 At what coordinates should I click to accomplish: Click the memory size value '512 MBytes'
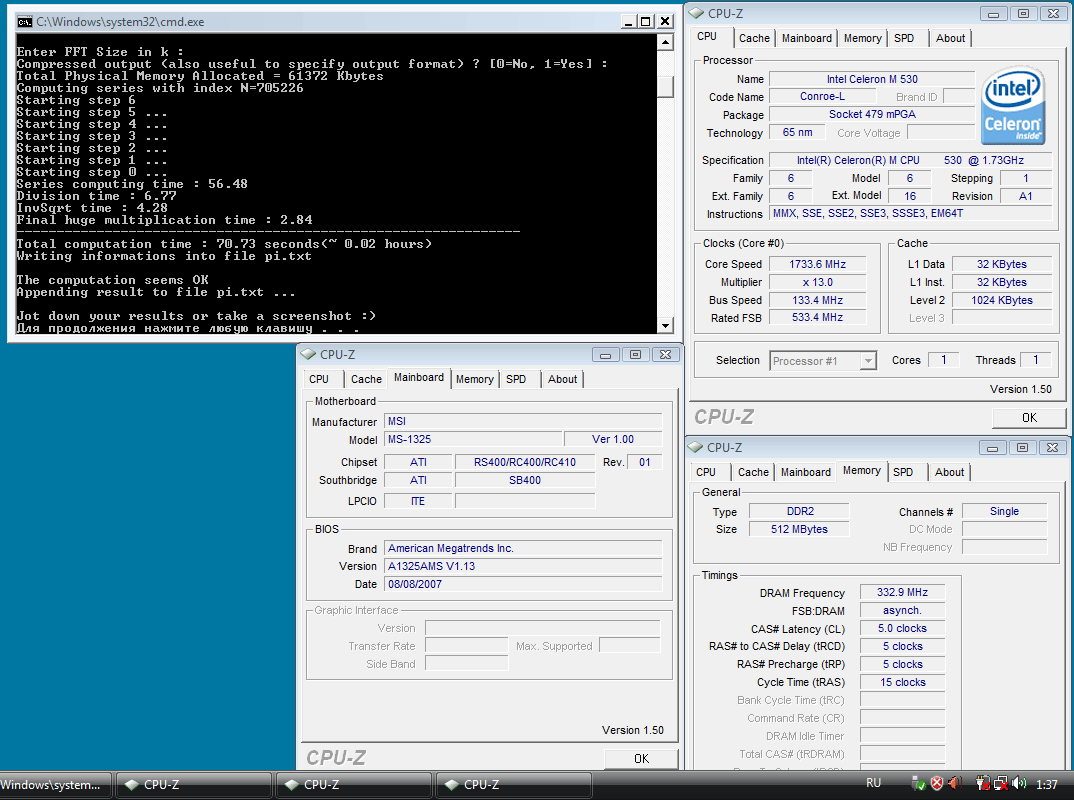coord(799,529)
